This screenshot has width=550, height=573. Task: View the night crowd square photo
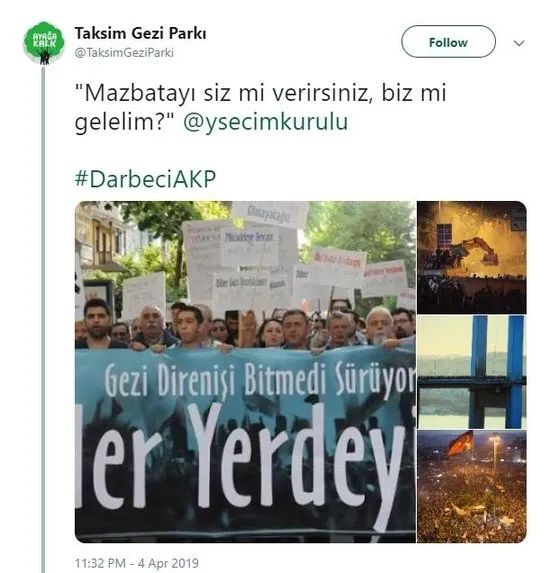(x=471, y=486)
